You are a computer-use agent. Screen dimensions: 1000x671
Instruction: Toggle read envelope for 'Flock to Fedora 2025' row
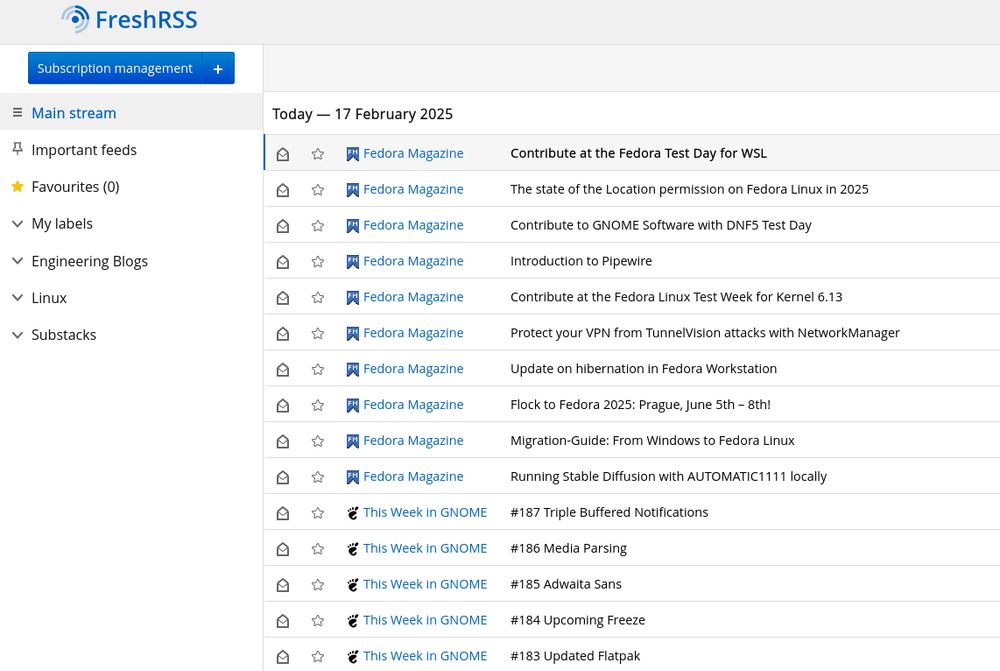(x=283, y=405)
